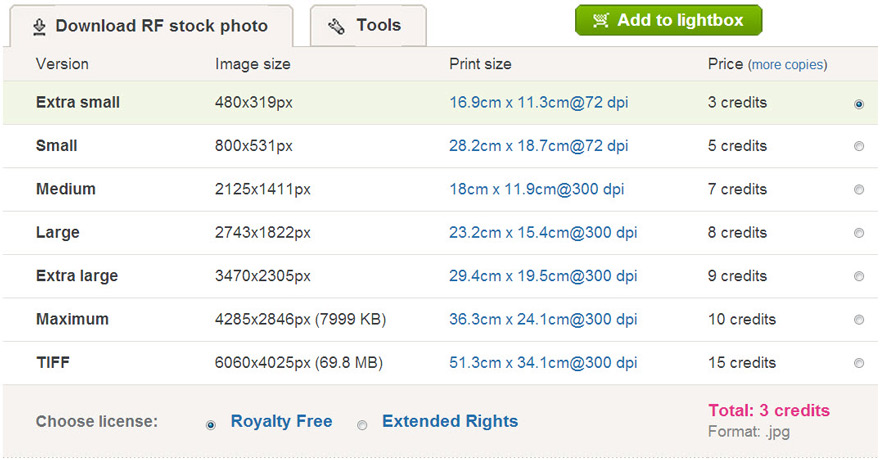
Task: Enable the Royalty Free license radio button
Action: (x=210, y=424)
